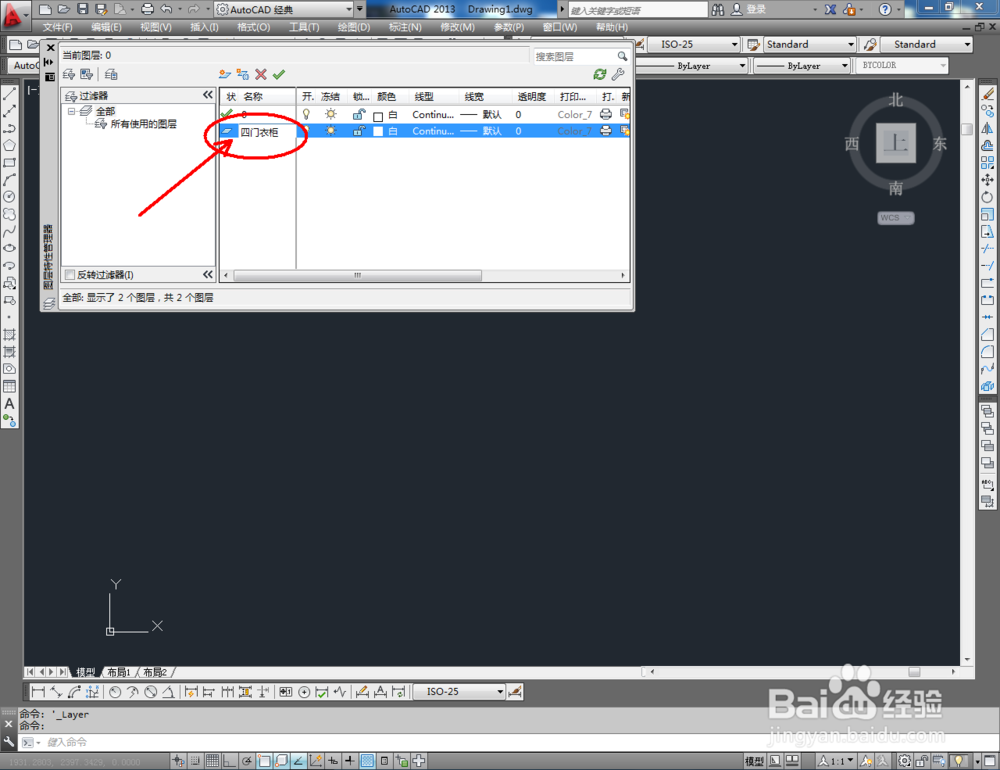Click the Rotate tool in modify toolbar

987,197
